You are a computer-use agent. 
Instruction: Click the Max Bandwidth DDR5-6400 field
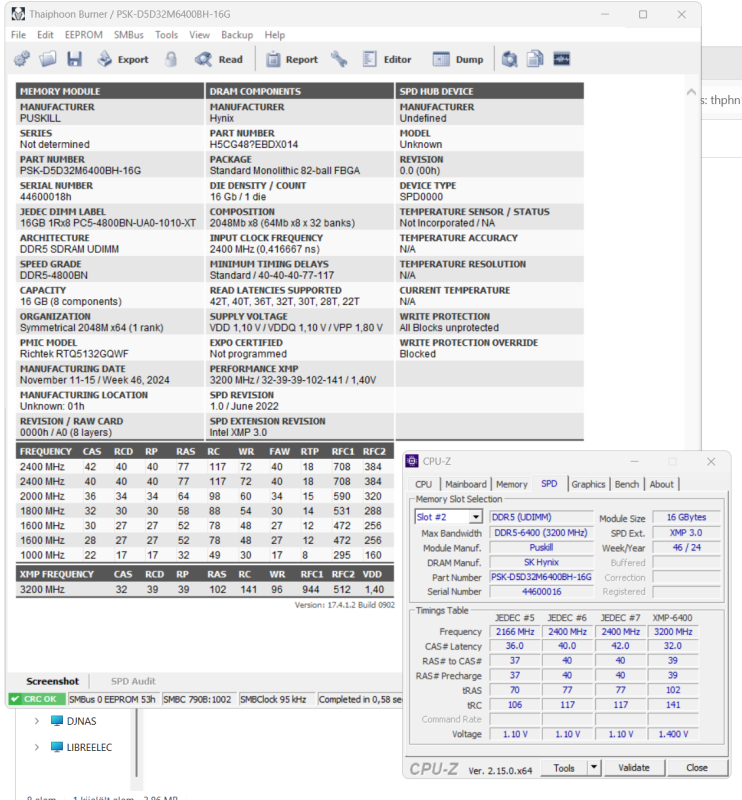541,533
